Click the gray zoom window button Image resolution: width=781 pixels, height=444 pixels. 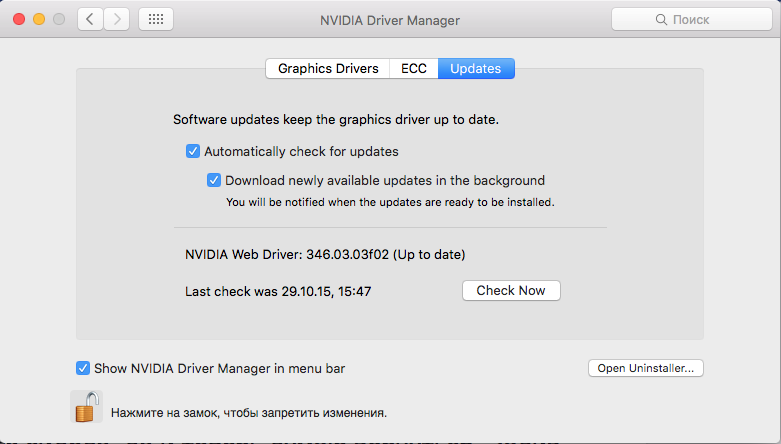point(59,19)
